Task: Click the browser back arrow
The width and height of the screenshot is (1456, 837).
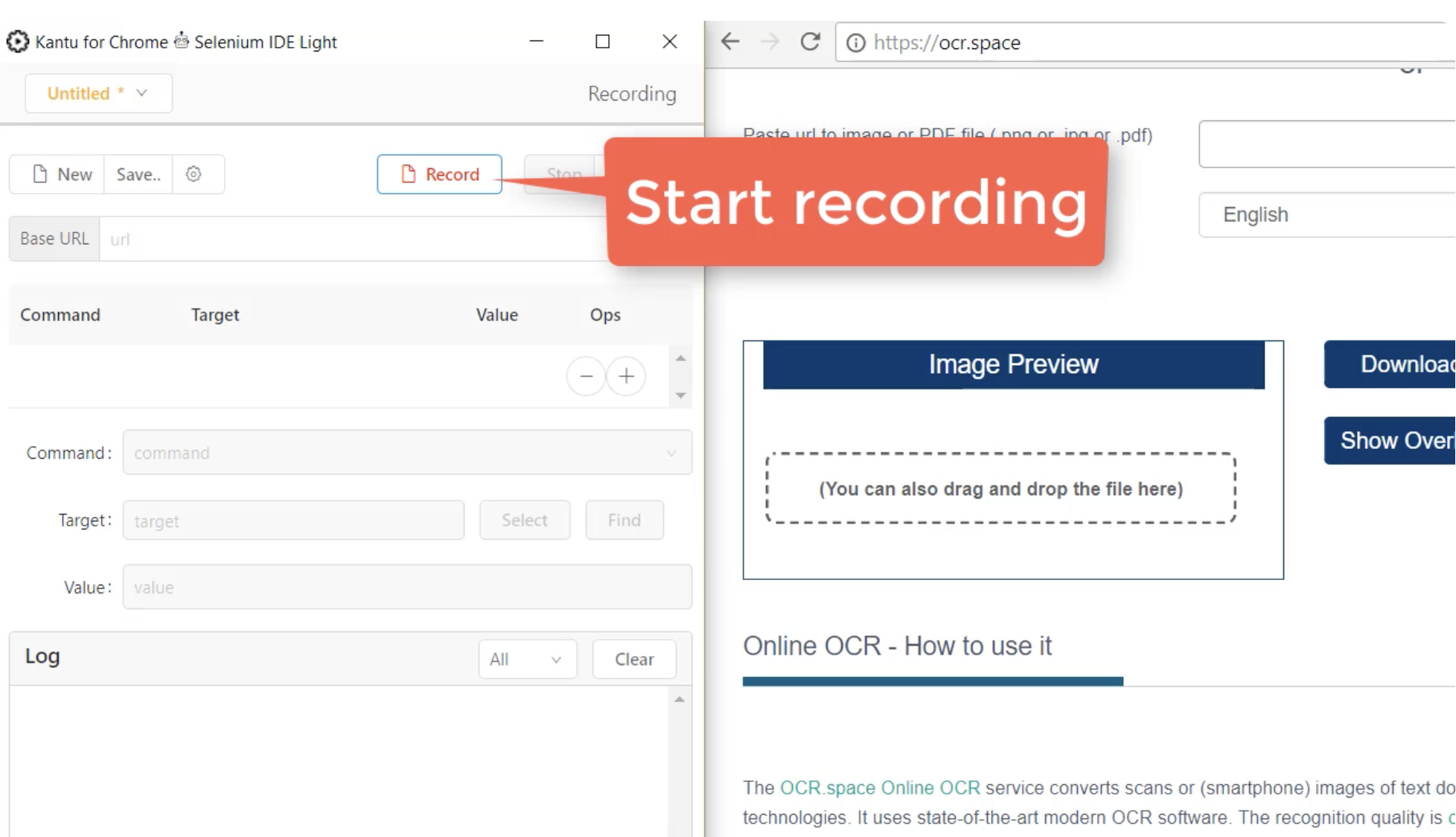Action: 730,42
